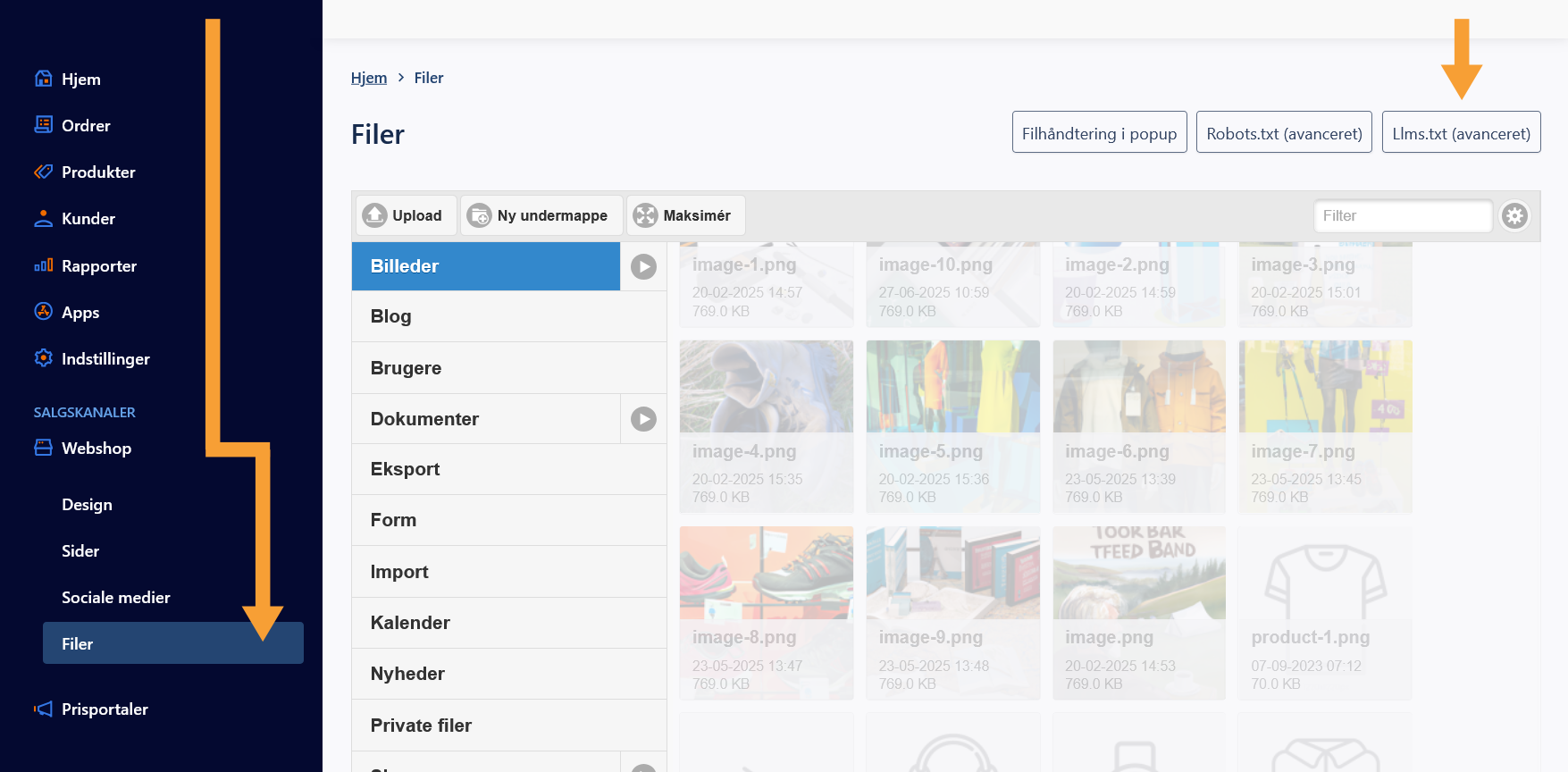
Task: Open the Webshop sales channel
Action: pos(96,448)
